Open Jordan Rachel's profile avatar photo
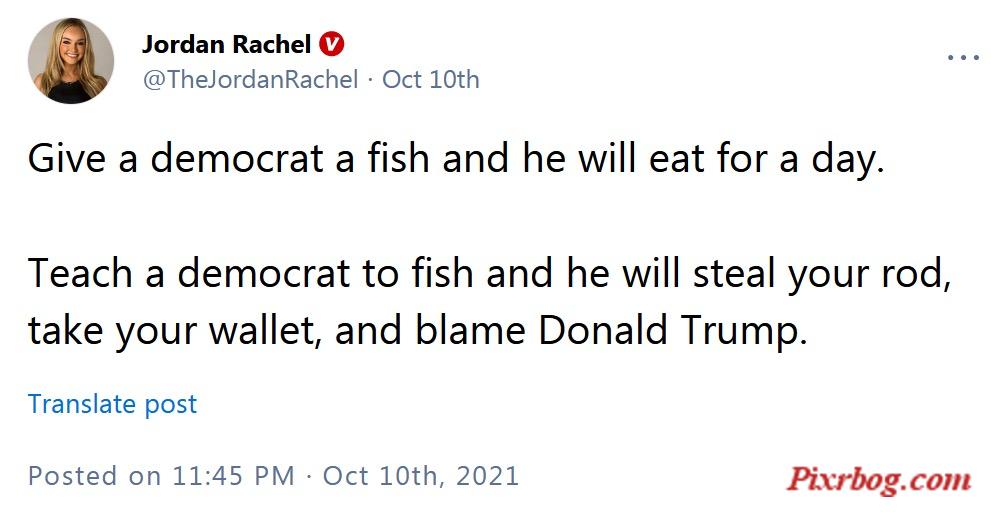The image size is (991, 512). point(71,61)
